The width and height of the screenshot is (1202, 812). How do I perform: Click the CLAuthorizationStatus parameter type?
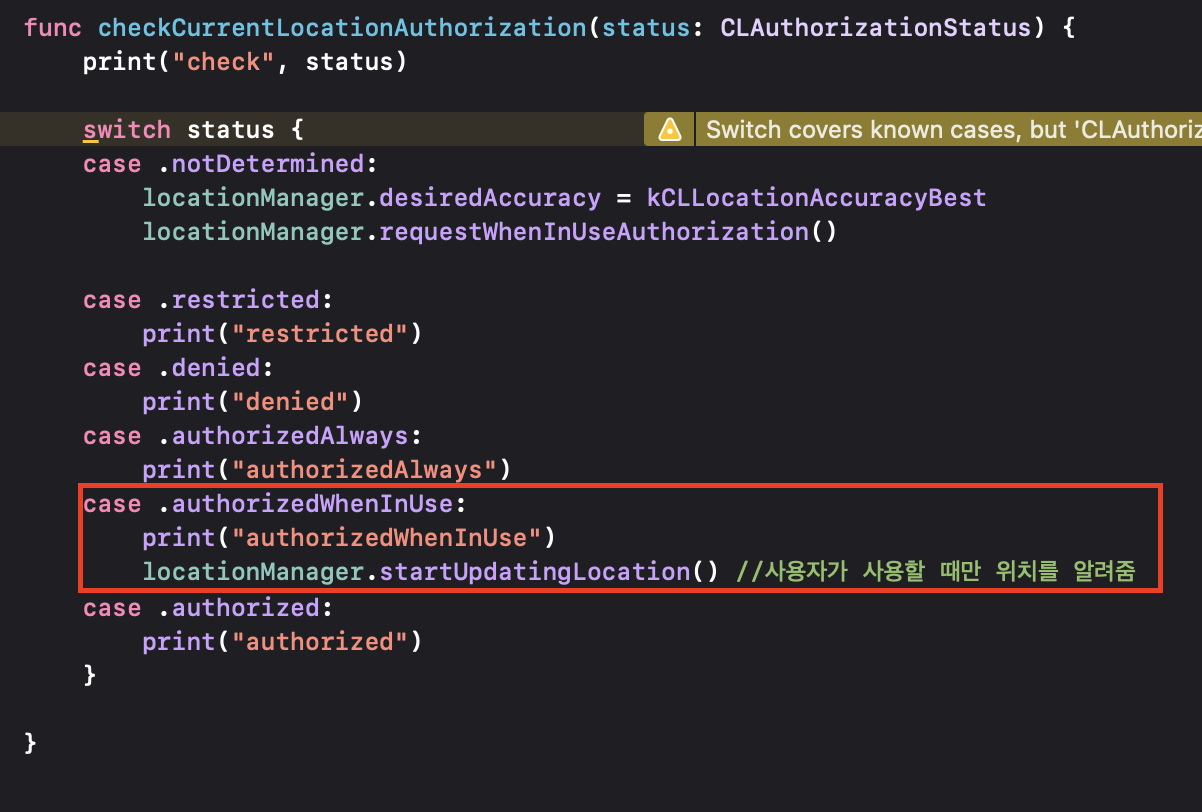coord(877,28)
